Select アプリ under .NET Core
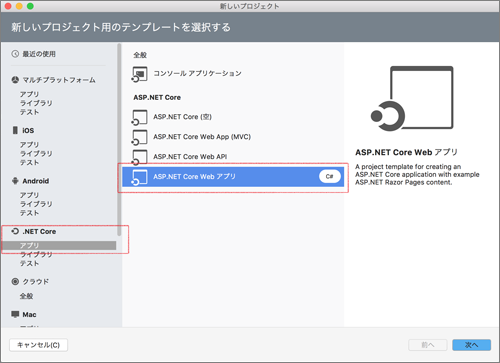500x363 pixels. 59,246
